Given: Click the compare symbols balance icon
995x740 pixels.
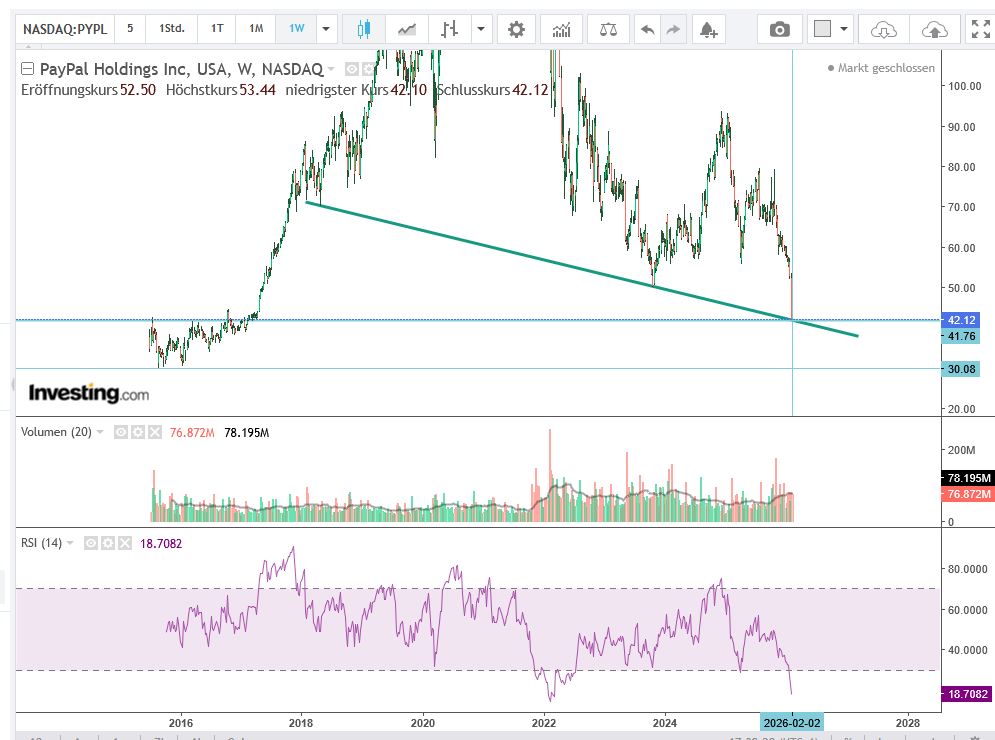Looking at the screenshot, I should 608,29.
